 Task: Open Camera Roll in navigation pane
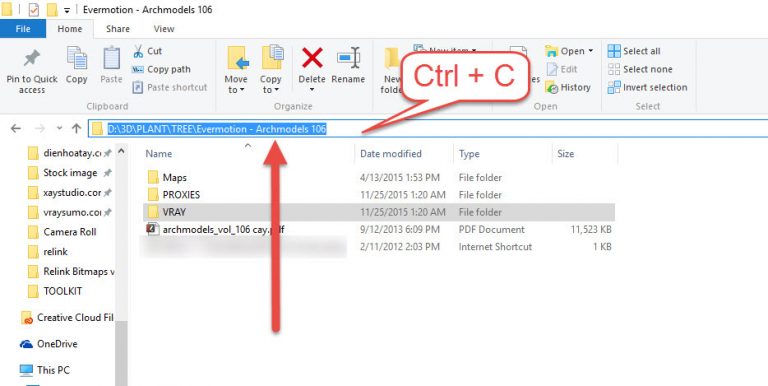point(62,232)
